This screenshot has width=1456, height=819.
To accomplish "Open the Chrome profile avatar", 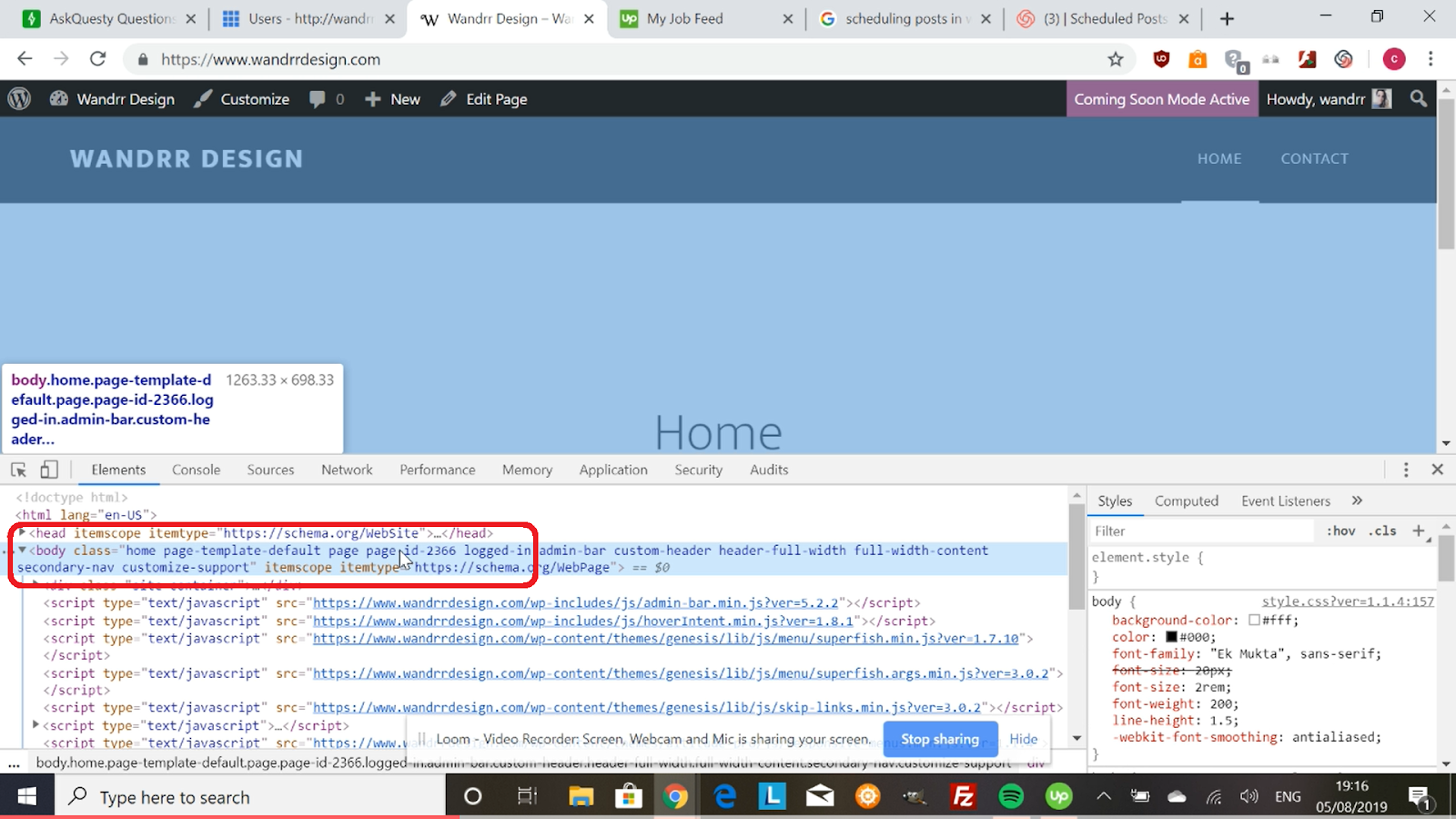I will [1394, 59].
